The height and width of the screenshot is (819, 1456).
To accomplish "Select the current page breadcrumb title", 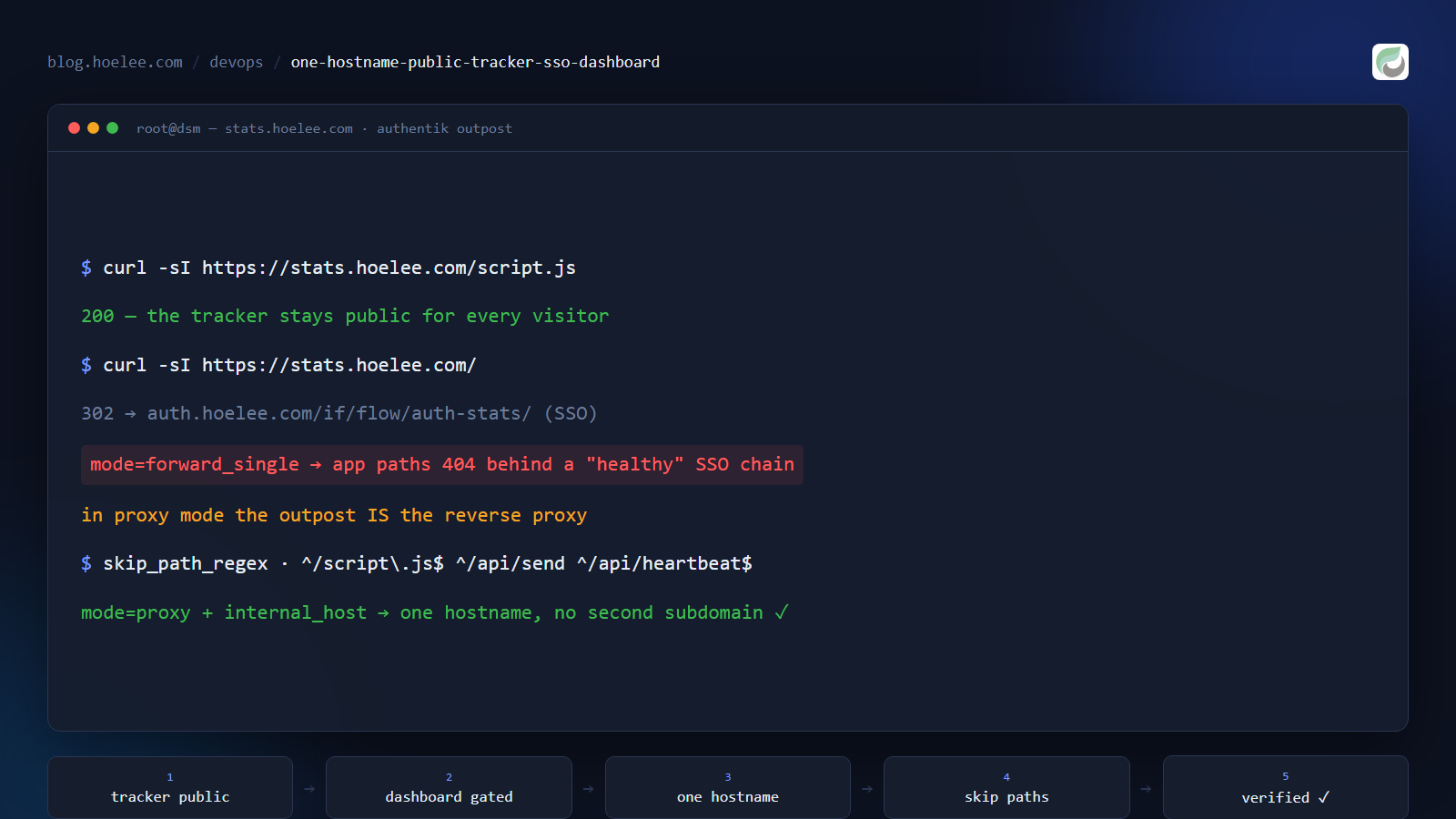I will 475,62.
